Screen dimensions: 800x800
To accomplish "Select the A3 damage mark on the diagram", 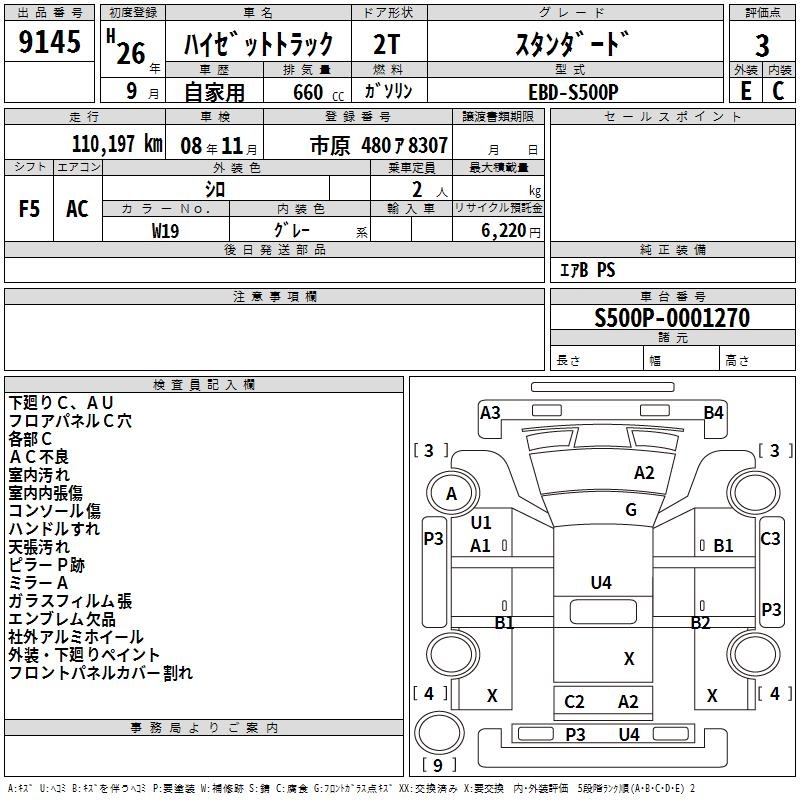I will 490,412.
